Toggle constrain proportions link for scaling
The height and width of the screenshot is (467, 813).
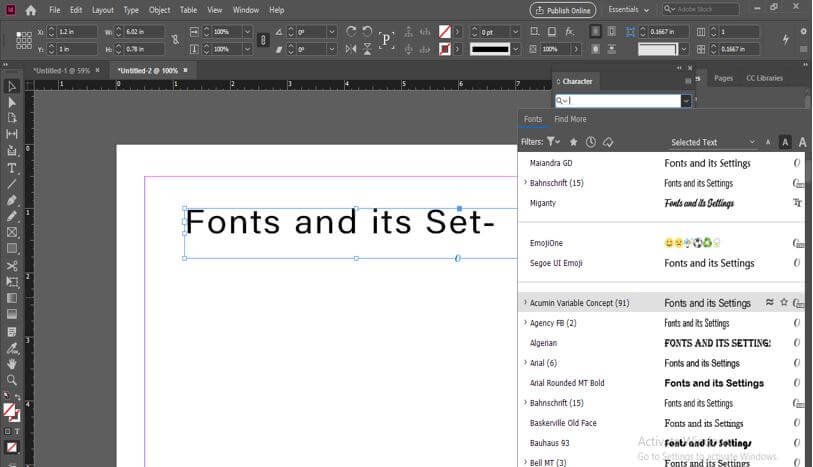[x=263, y=40]
